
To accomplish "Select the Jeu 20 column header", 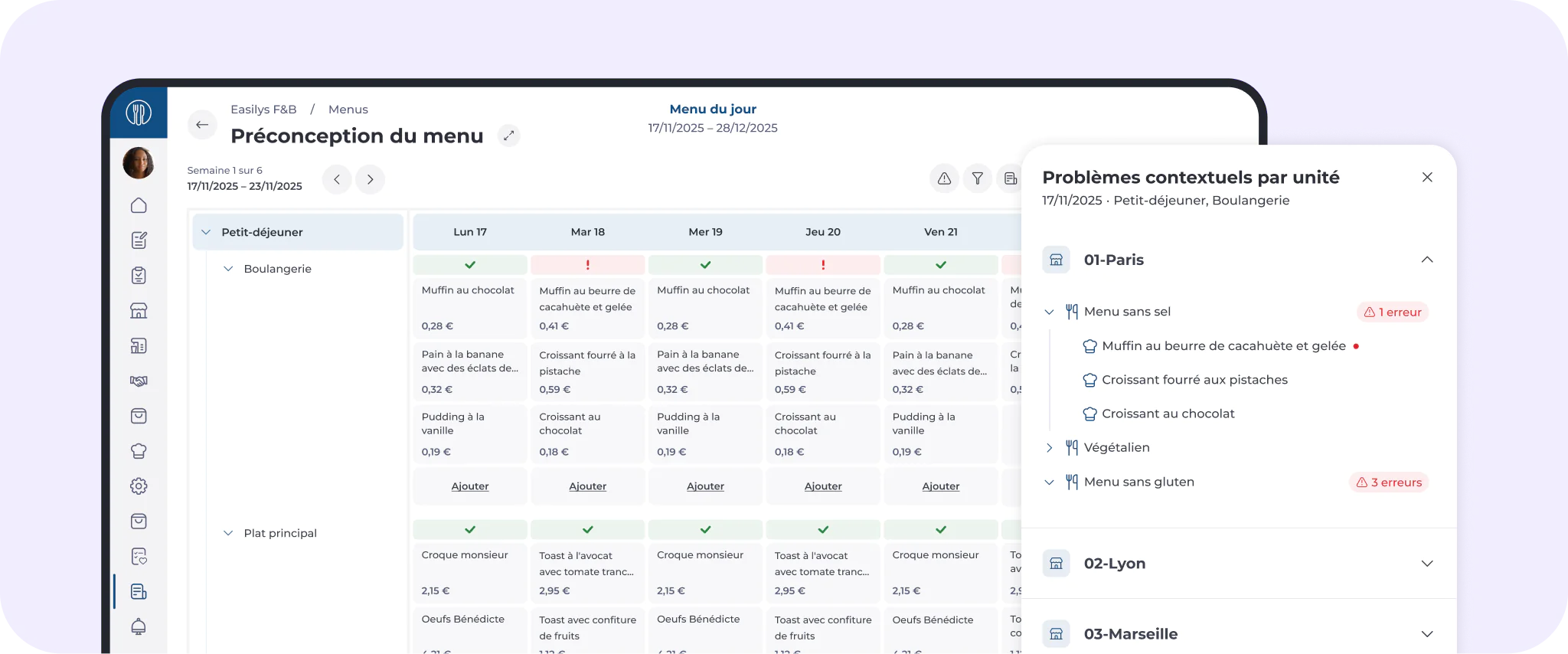I will (x=823, y=232).
